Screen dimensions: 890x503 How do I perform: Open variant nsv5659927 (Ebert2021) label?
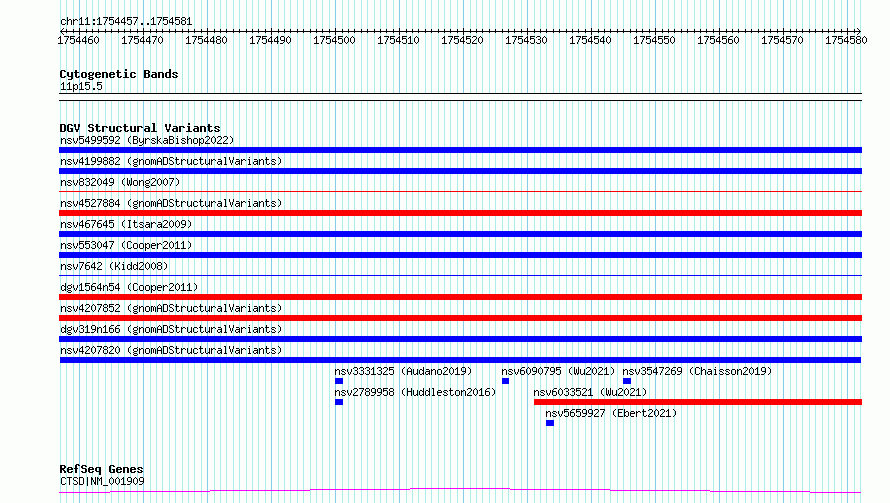point(611,413)
